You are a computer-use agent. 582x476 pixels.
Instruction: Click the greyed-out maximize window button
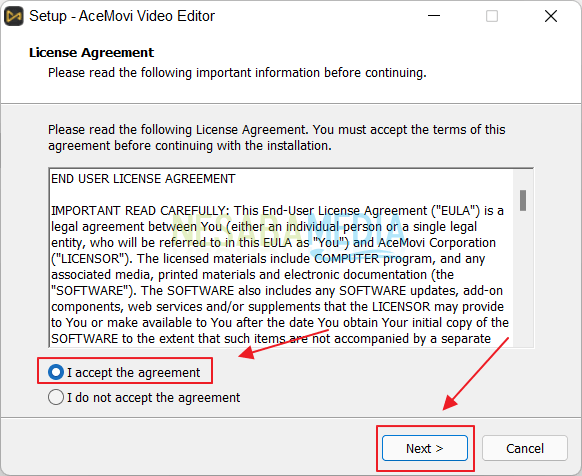pyautogui.click(x=492, y=16)
